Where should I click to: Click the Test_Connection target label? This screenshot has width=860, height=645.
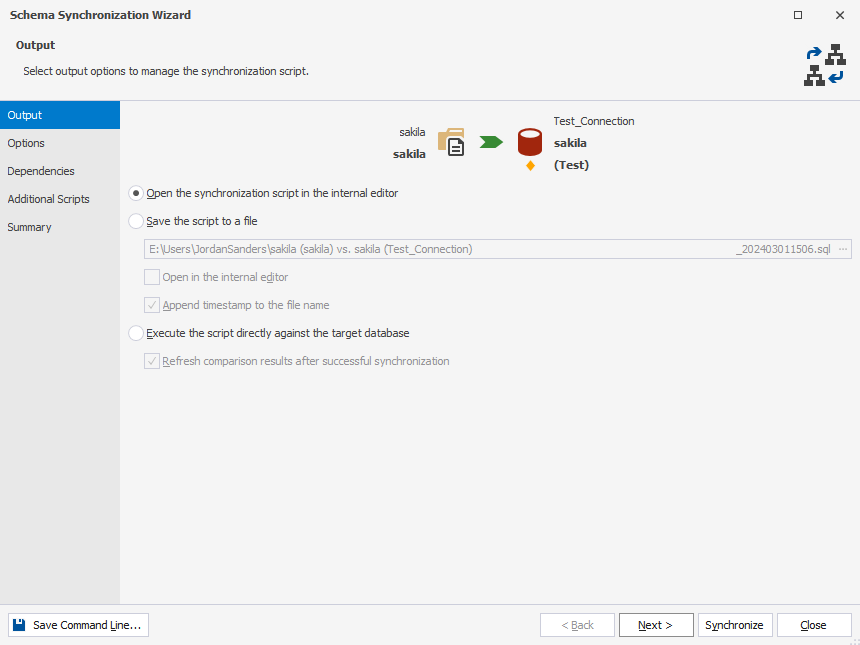click(594, 121)
